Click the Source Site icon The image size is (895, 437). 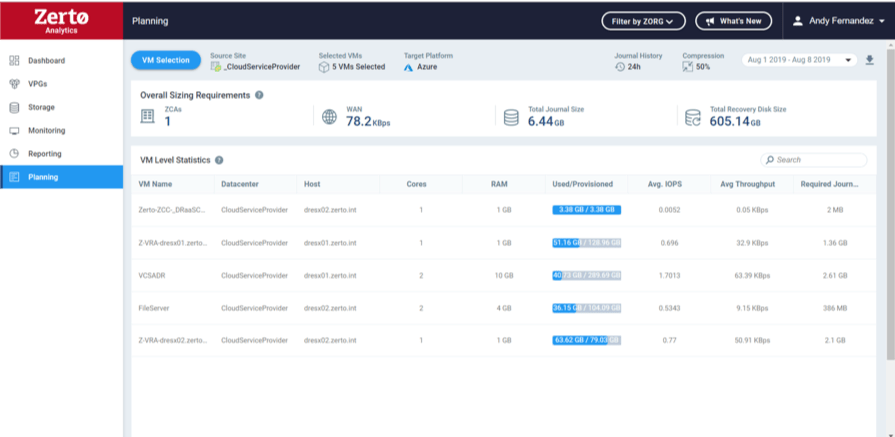coord(215,67)
